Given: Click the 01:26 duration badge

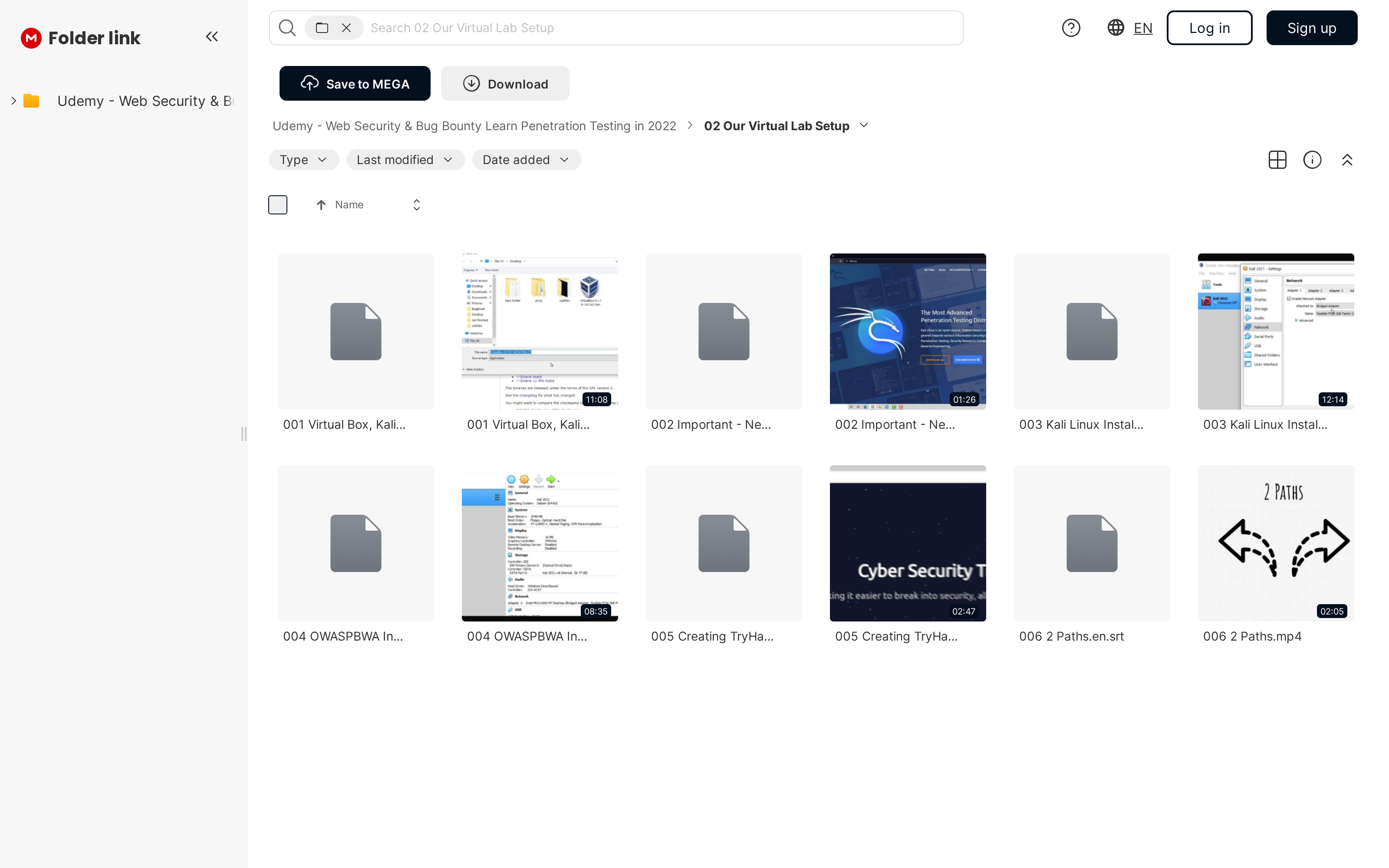Looking at the screenshot, I should 964,400.
